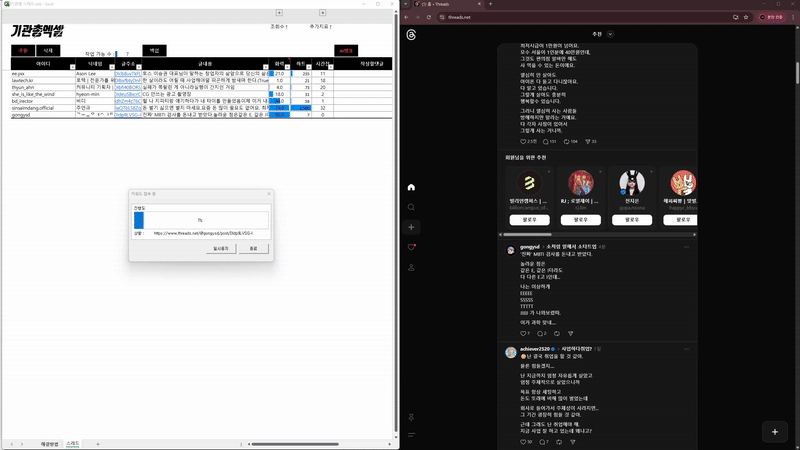Expand second grouped columns plus button in Excel
Viewport: 800px width, 450px height.
pos(322,12)
